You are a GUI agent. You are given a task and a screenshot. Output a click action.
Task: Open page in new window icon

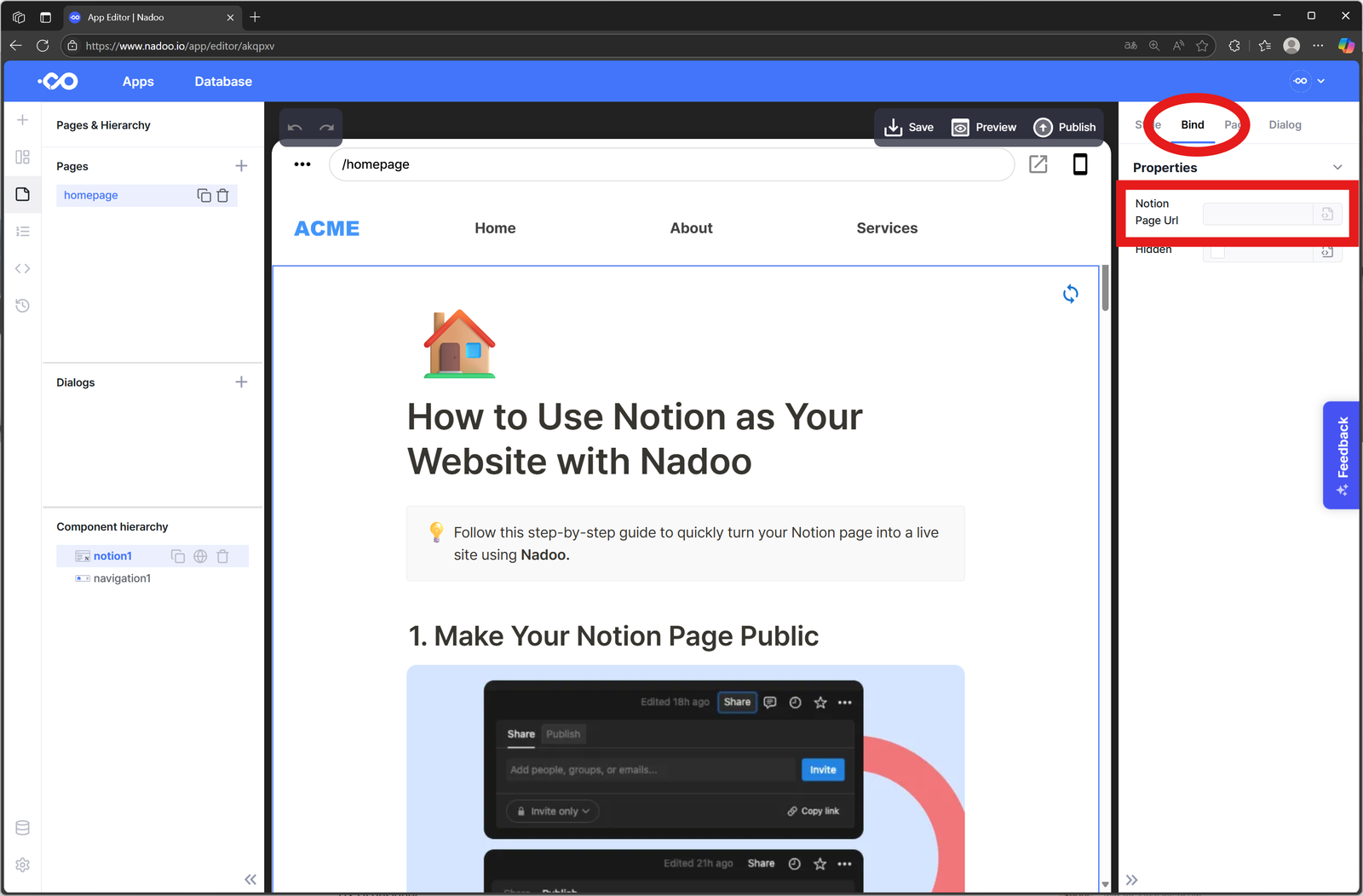[x=1038, y=164]
